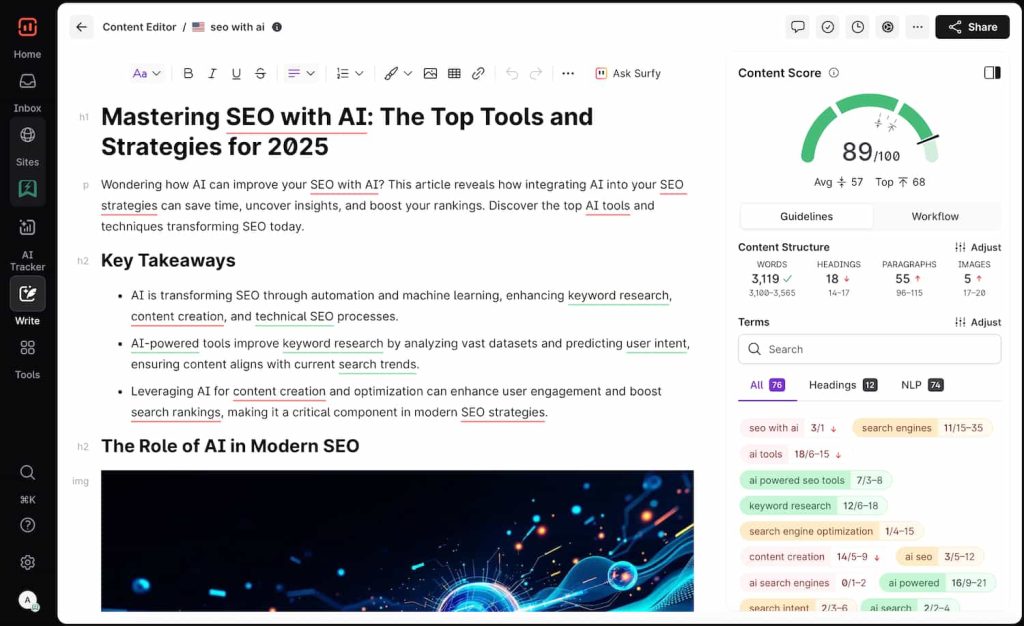
Task: Insert a hyperlink from toolbar
Action: click(x=478, y=73)
